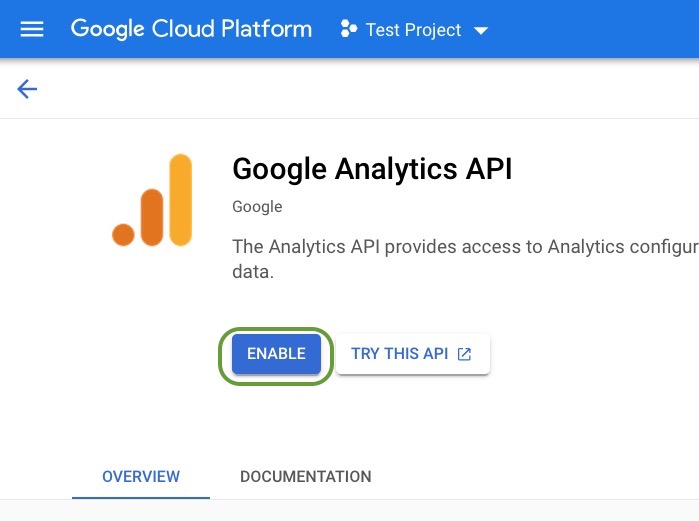This screenshot has width=699, height=521.
Task: Click empty space in the blue header bar
Action: 600,29
